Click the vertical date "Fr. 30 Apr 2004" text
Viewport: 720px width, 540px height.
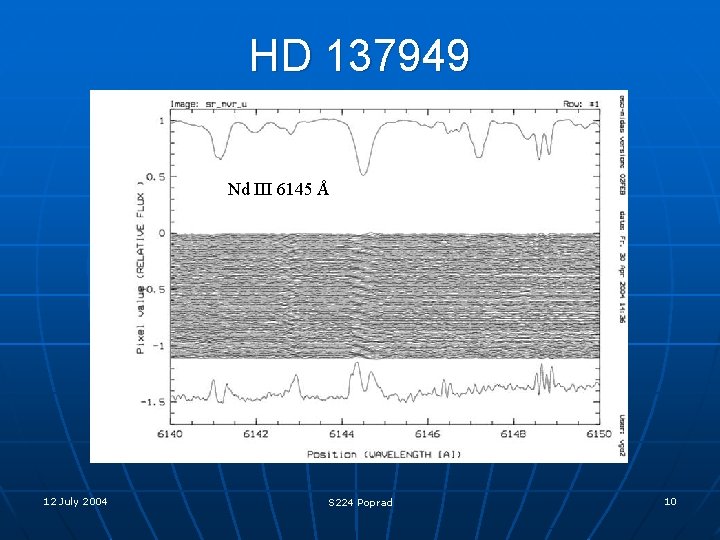(x=622, y=268)
